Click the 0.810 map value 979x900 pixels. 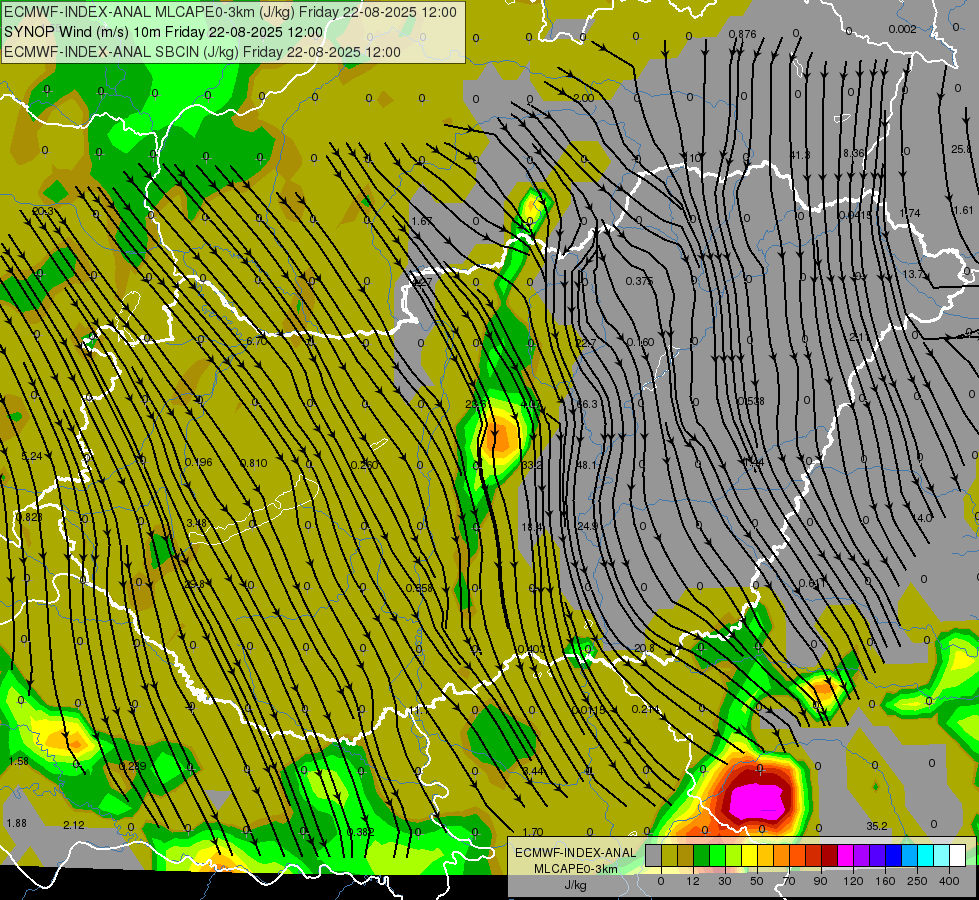point(253,463)
